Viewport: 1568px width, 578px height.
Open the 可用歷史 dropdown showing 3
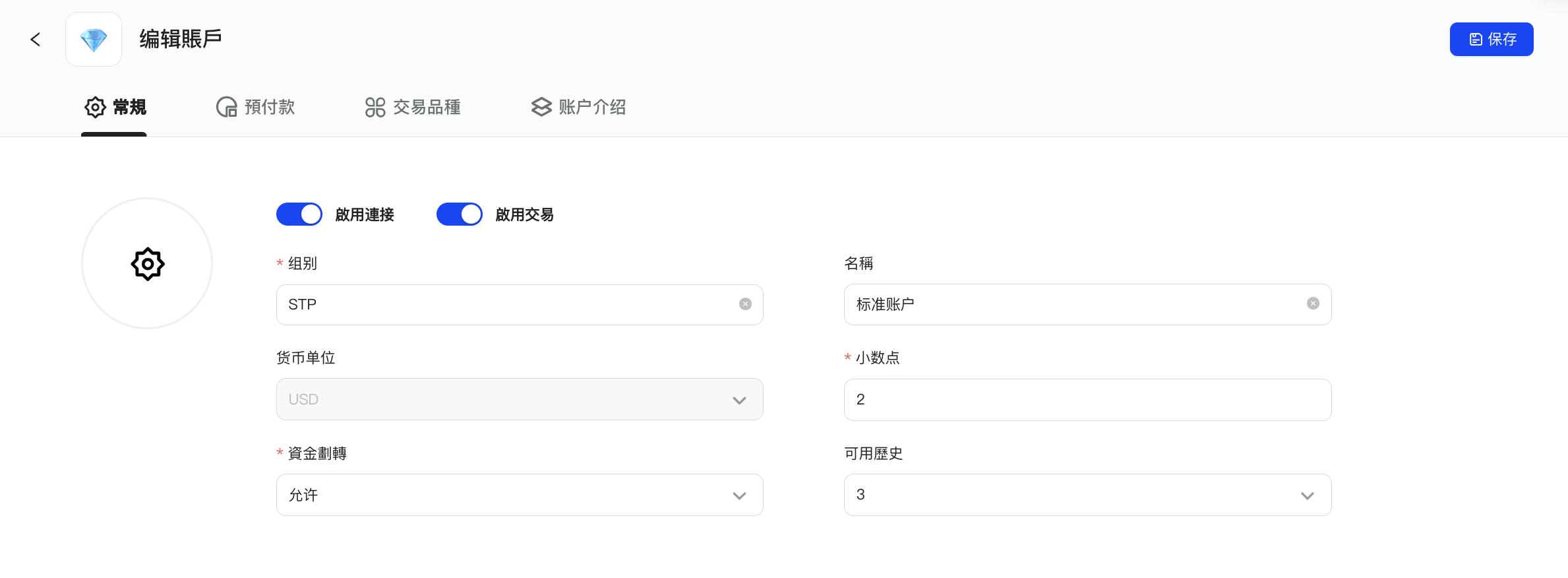point(1087,495)
